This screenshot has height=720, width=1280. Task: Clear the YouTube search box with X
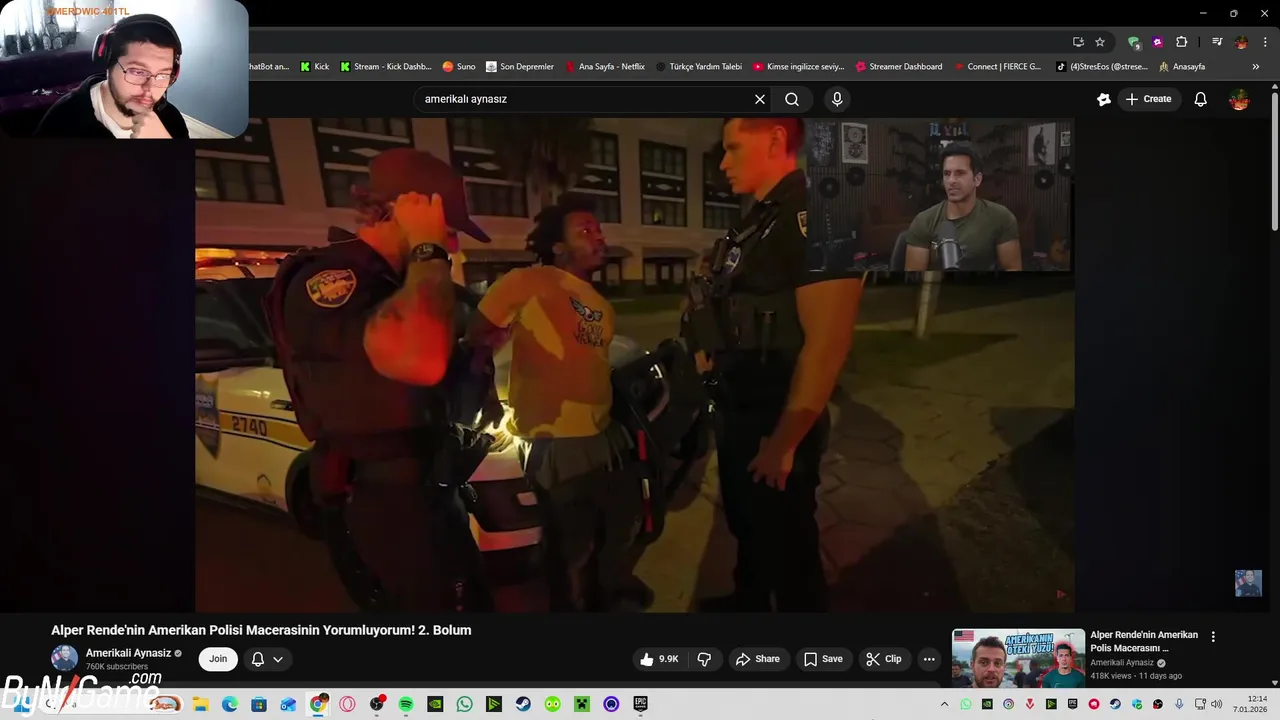(760, 99)
